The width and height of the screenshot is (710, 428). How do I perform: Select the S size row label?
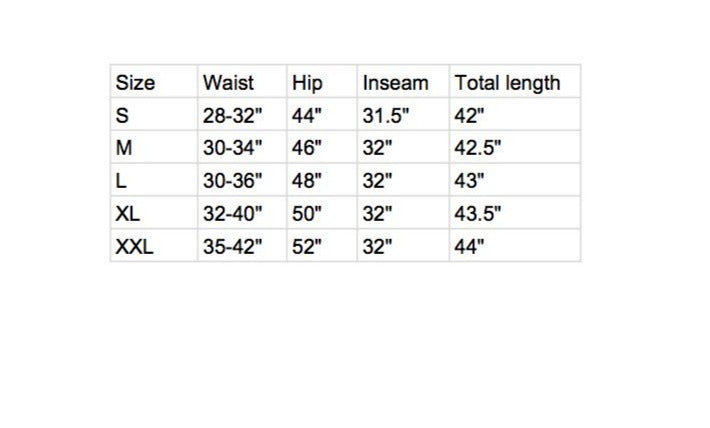click(x=122, y=116)
